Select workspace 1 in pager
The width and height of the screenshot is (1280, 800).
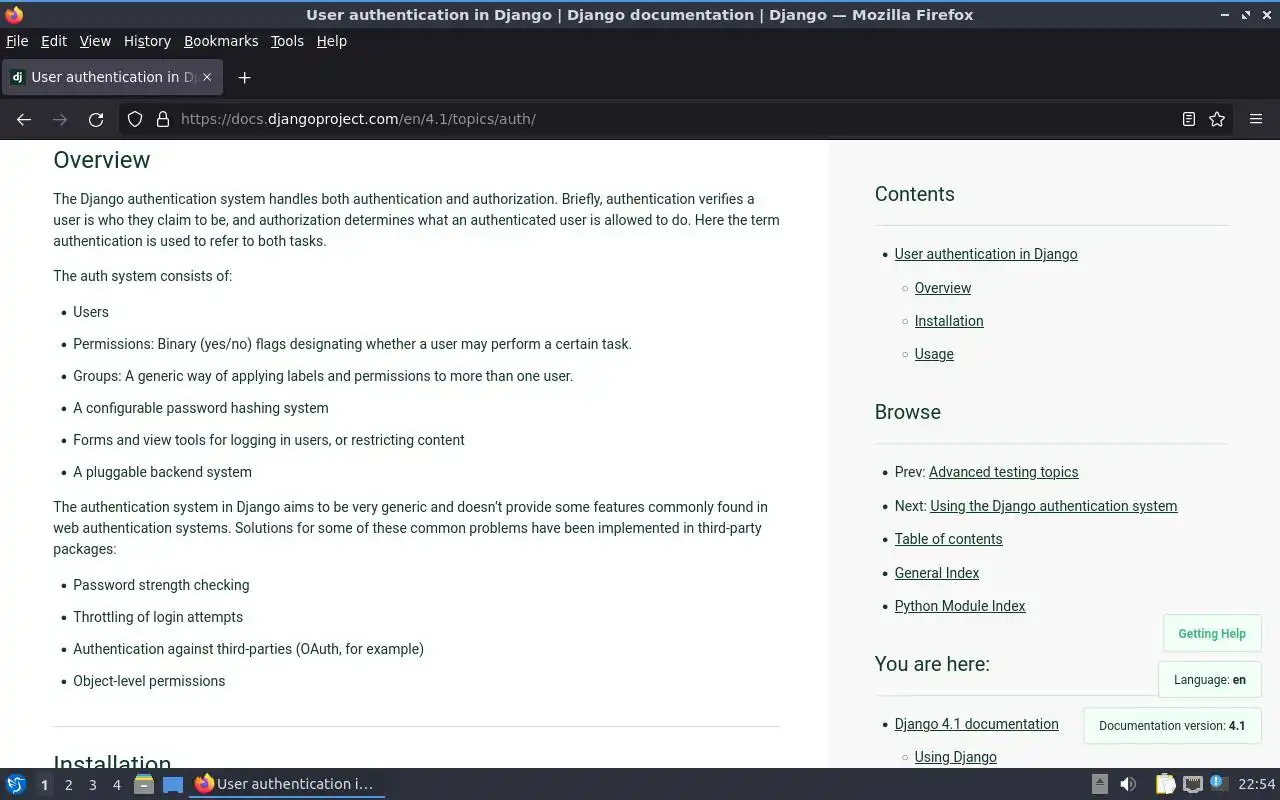point(44,785)
